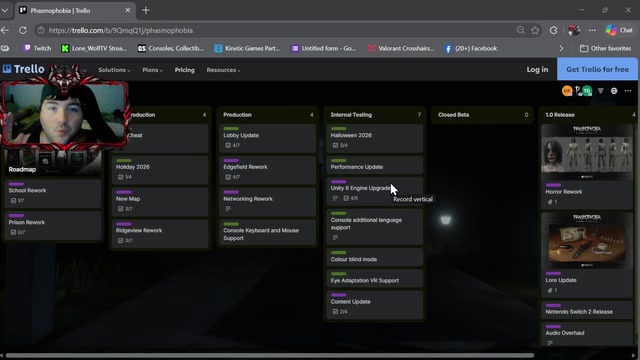Open the Pricing page
This screenshot has height=360, width=640.
coord(184,70)
